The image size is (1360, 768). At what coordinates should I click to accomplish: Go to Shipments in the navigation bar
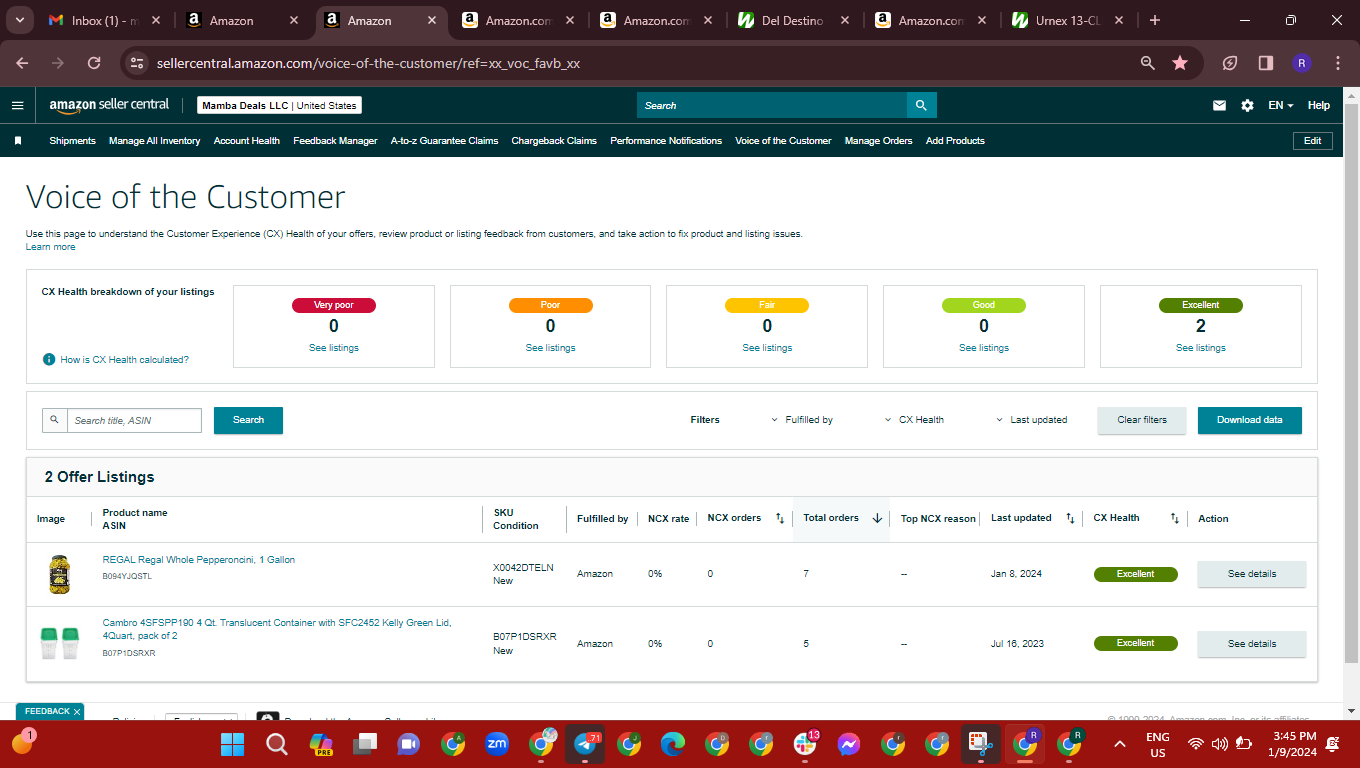click(x=73, y=141)
